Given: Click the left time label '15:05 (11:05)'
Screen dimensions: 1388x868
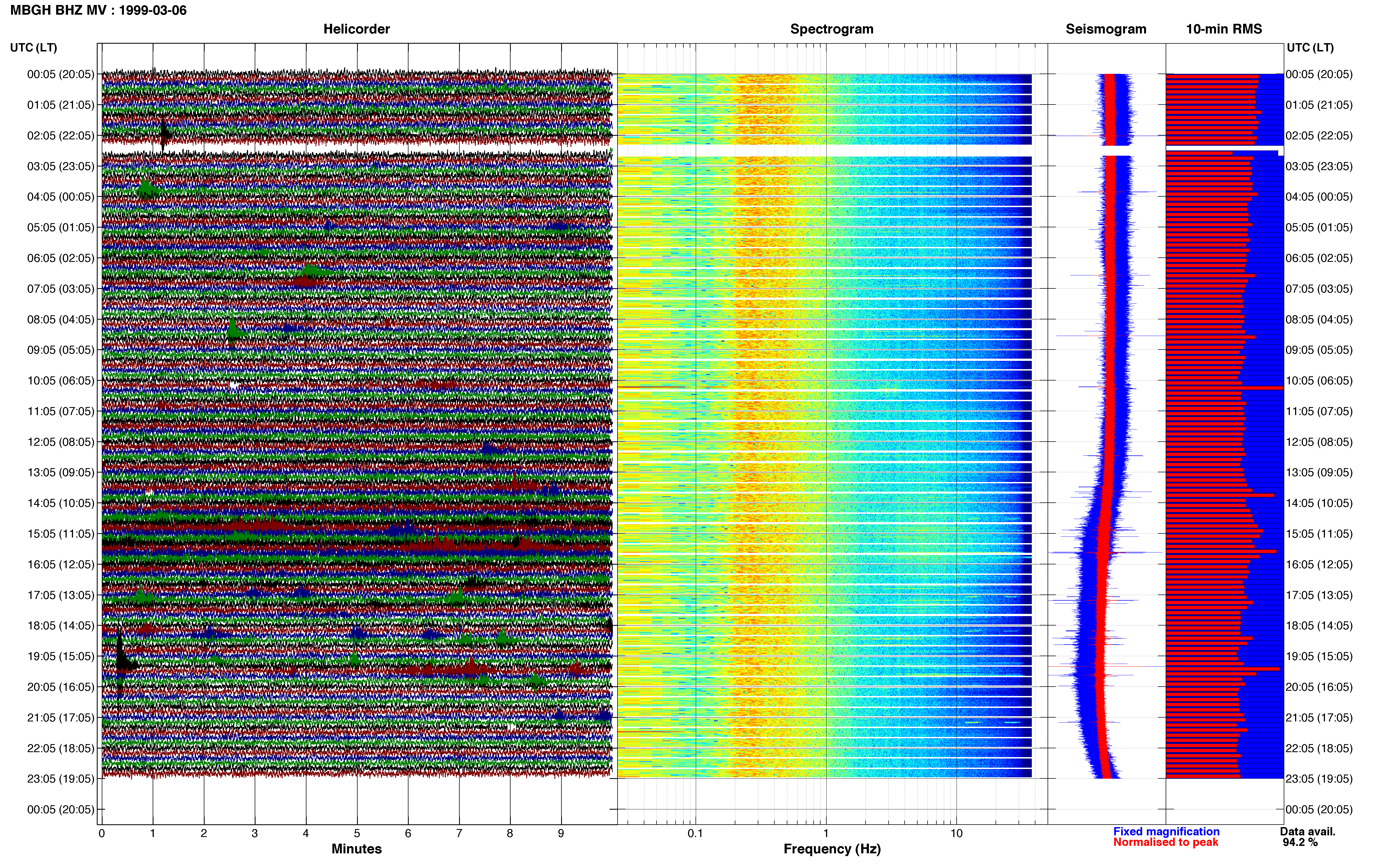Looking at the screenshot, I should [60, 534].
